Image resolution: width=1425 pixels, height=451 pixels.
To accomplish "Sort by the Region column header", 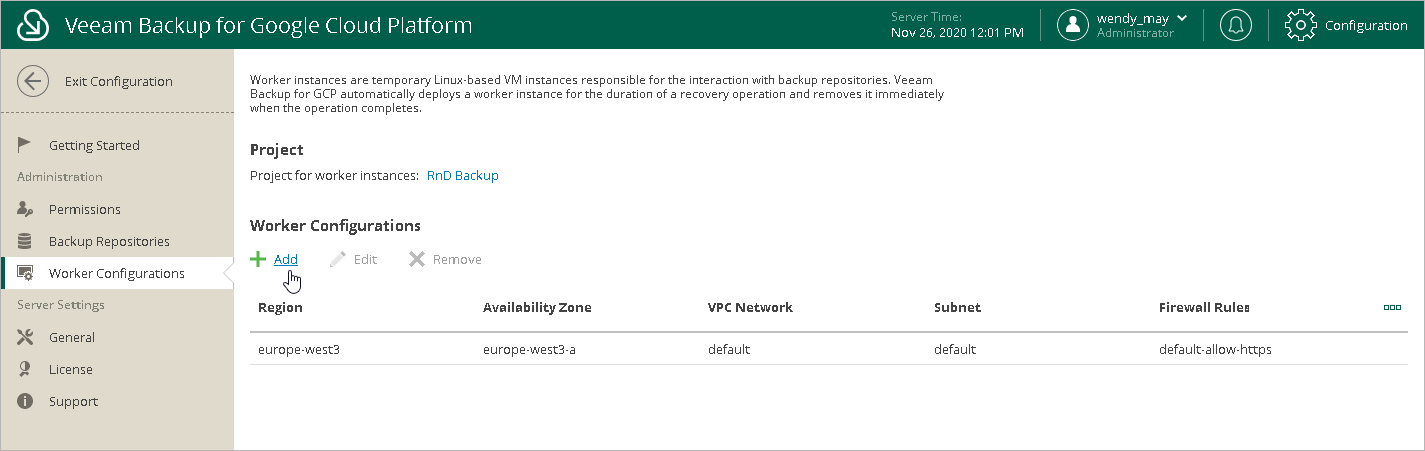I will click(280, 307).
